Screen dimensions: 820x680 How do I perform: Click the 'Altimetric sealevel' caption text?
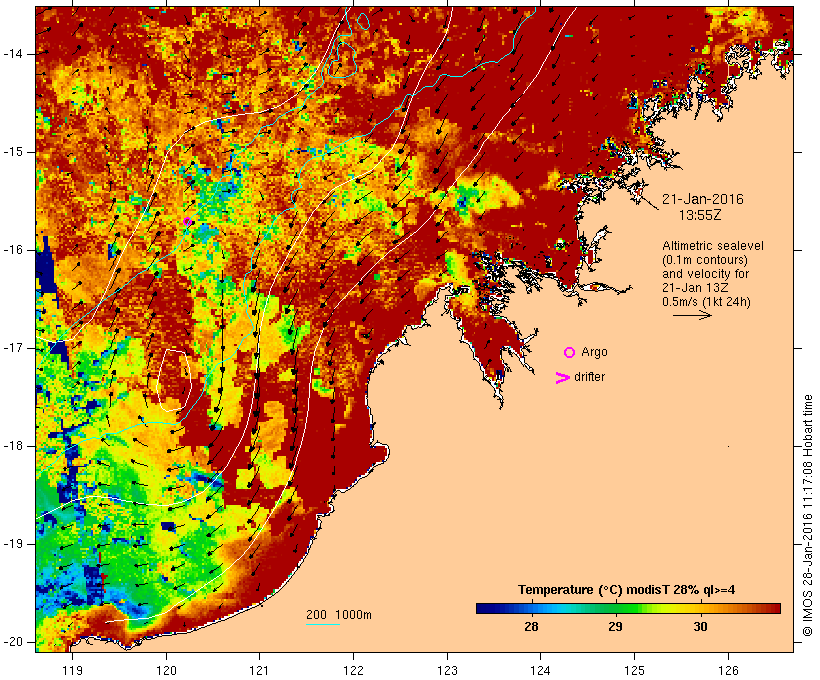click(x=713, y=246)
